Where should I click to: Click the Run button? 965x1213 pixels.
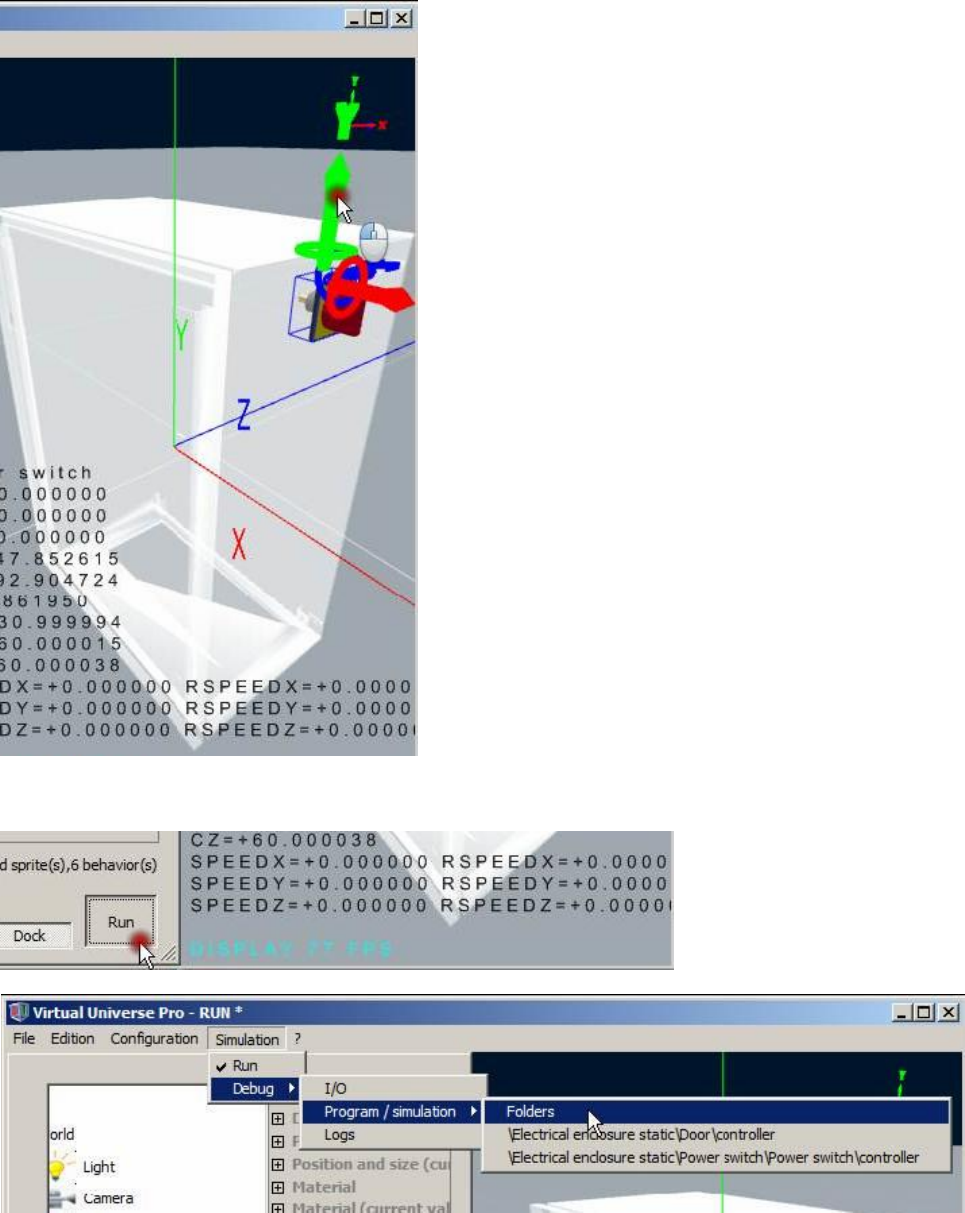tap(120, 922)
